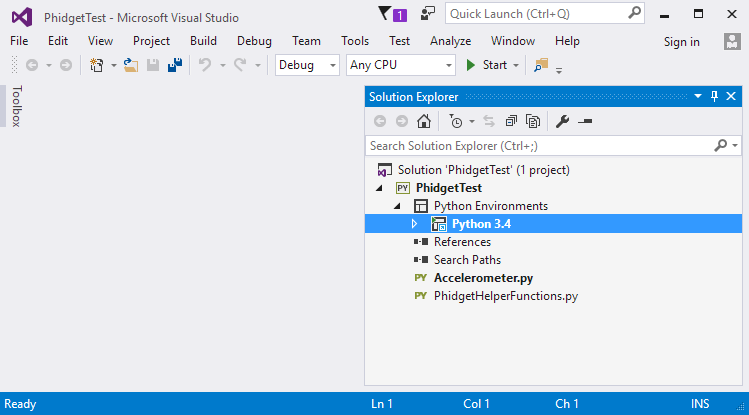Image resolution: width=749 pixels, height=415 pixels.
Task: Click the Navigate Backward toolbar button
Action: [32, 65]
